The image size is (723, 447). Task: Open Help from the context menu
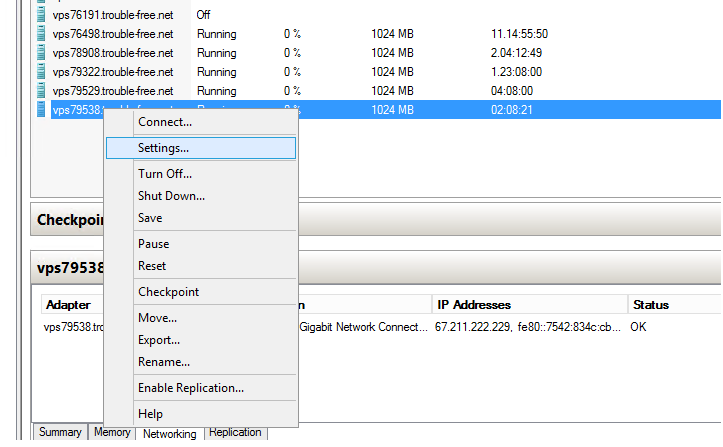pyautogui.click(x=201, y=414)
